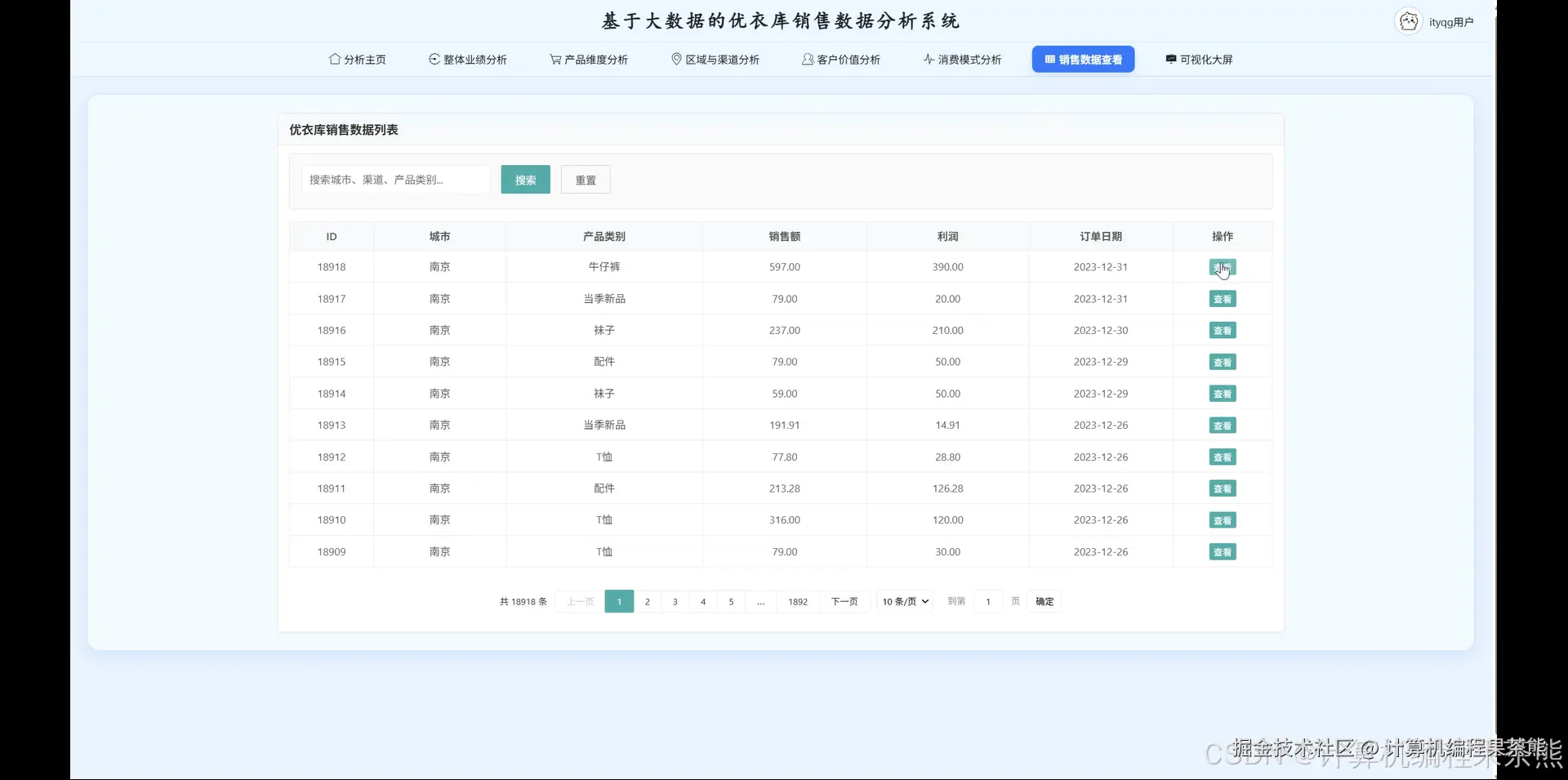Focus the 搜索城市、渠道、产品类别 search field
The width and height of the screenshot is (1568, 780).
coord(396,180)
